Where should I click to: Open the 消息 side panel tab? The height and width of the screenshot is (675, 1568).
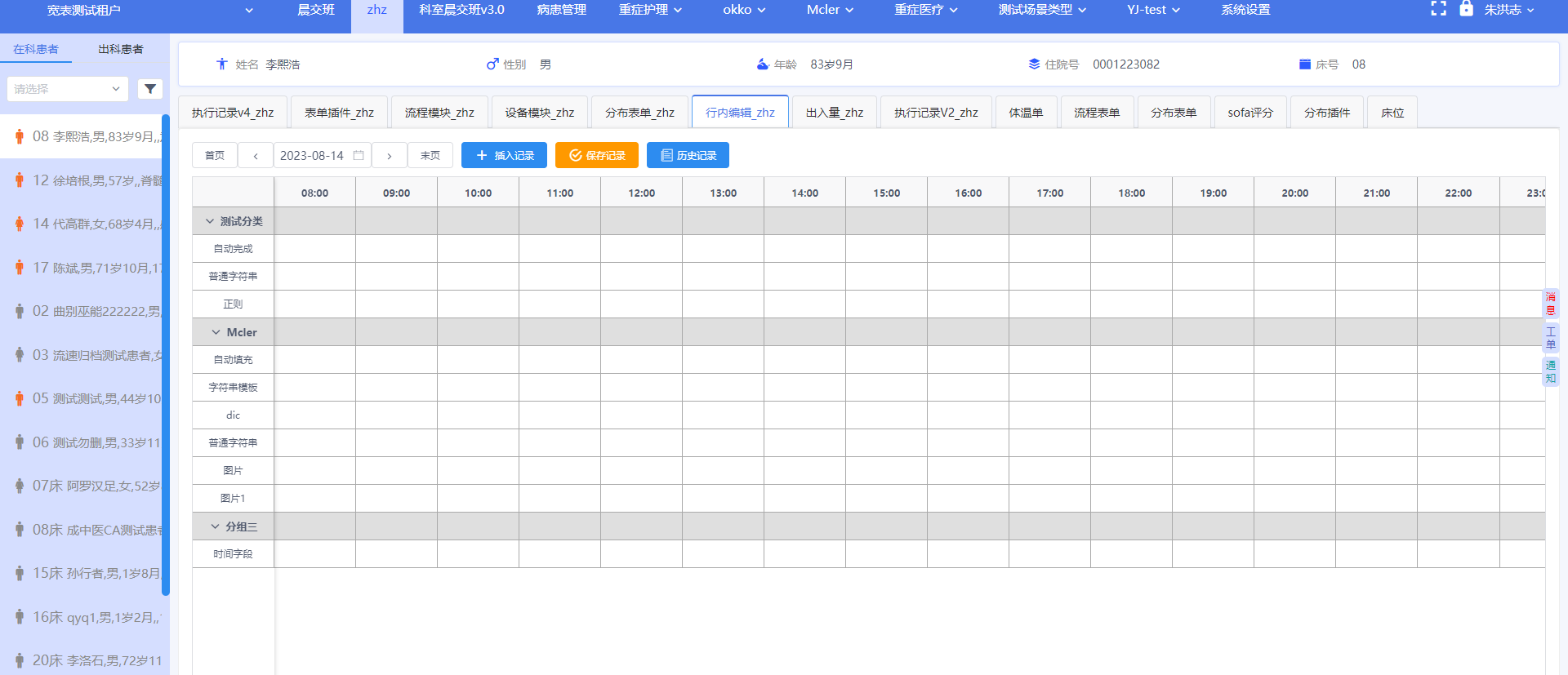(x=1551, y=304)
